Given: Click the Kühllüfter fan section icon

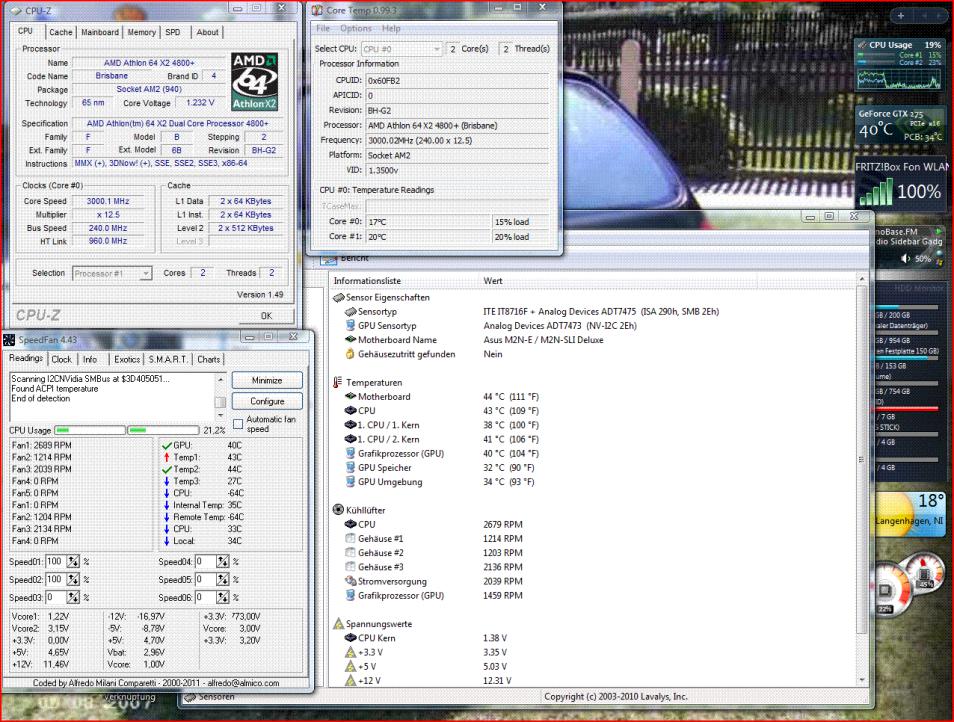Looking at the screenshot, I should 338,510.
